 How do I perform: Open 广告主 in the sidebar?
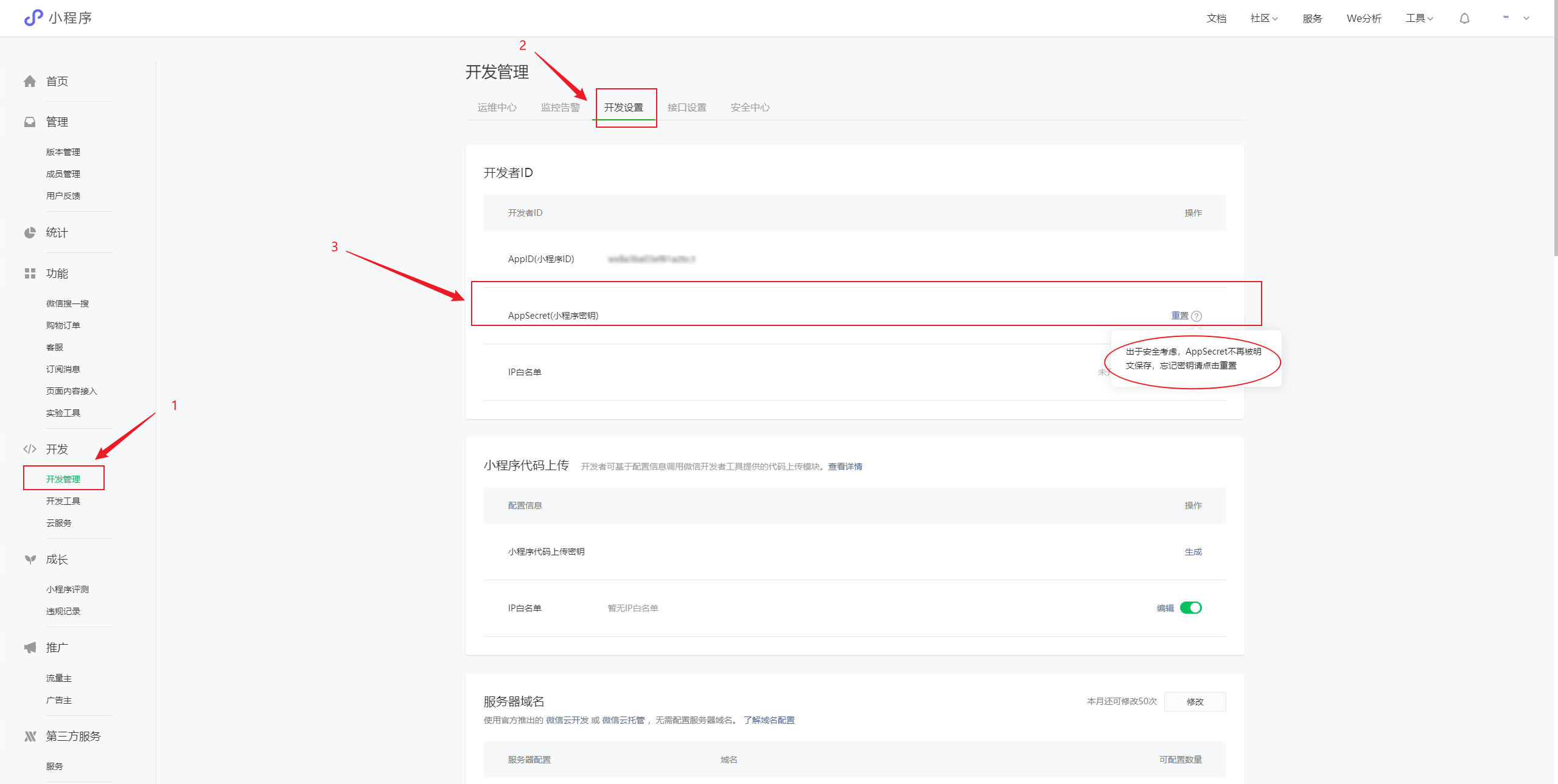click(x=59, y=701)
